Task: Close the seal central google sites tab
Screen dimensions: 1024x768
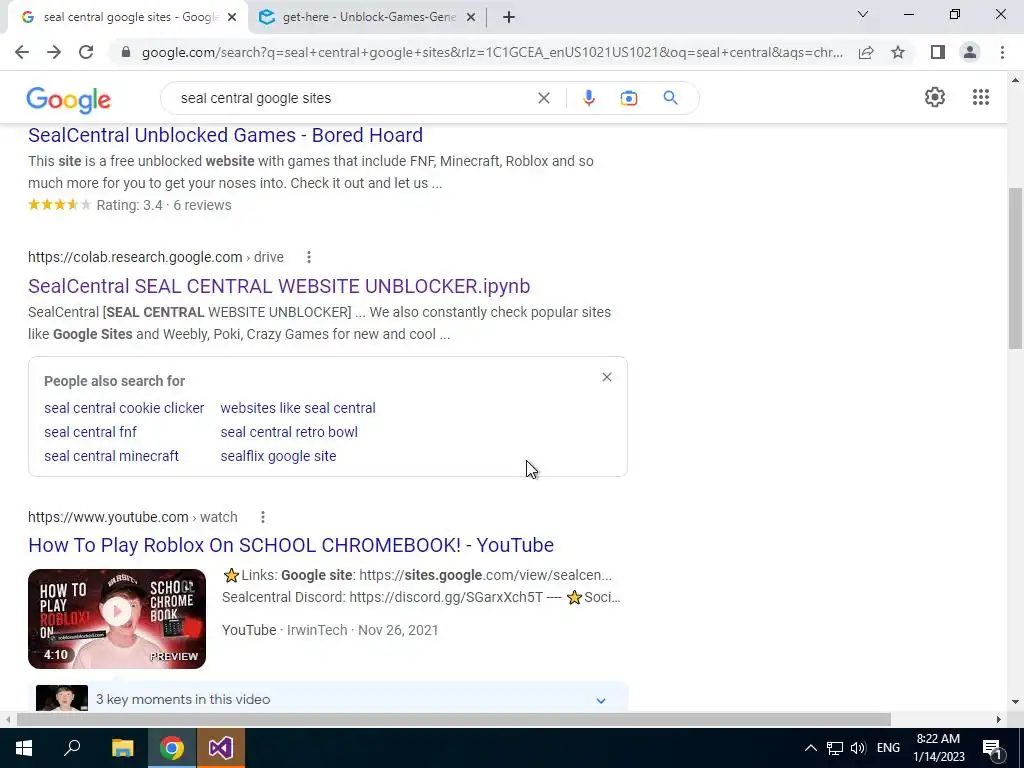Action: [232, 18]
